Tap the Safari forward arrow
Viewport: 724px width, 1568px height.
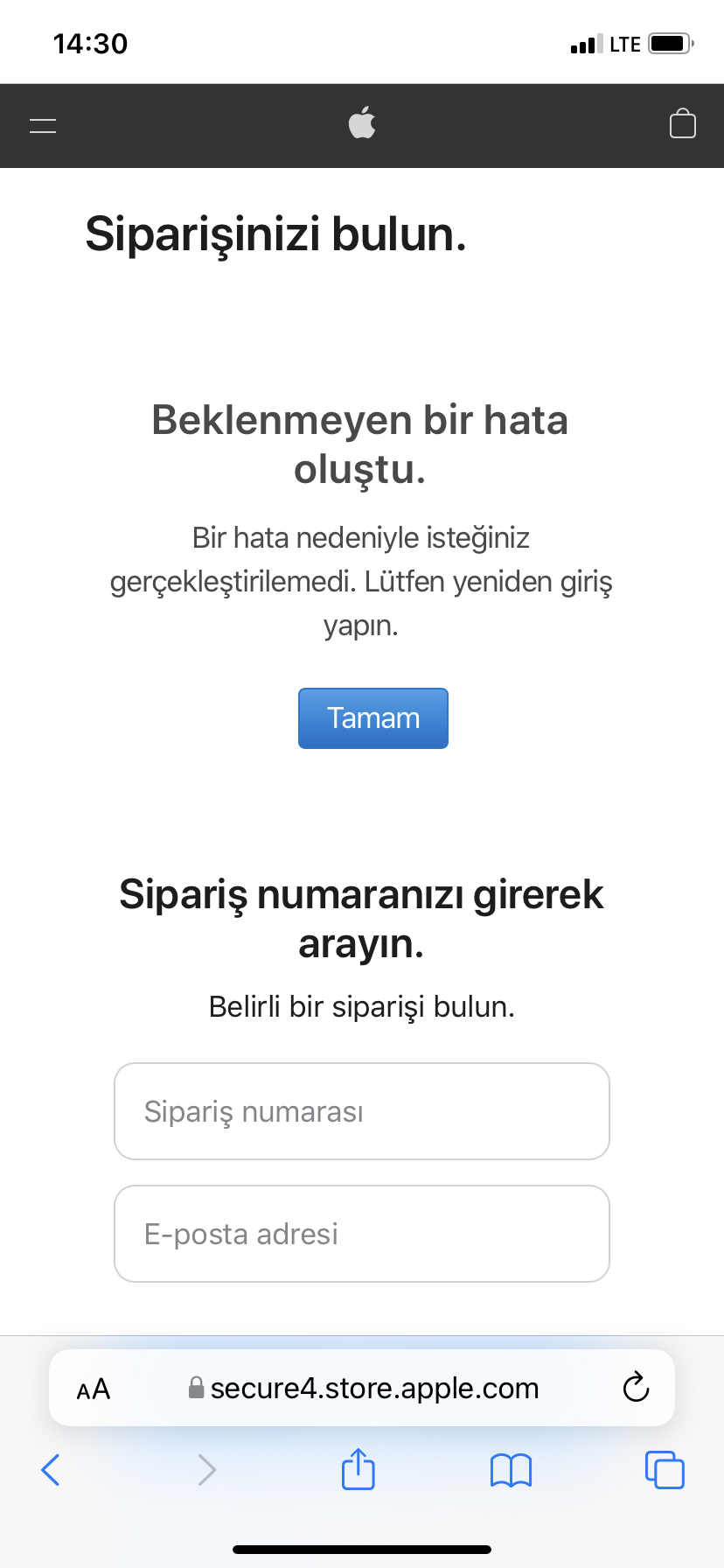point(206,1470)
